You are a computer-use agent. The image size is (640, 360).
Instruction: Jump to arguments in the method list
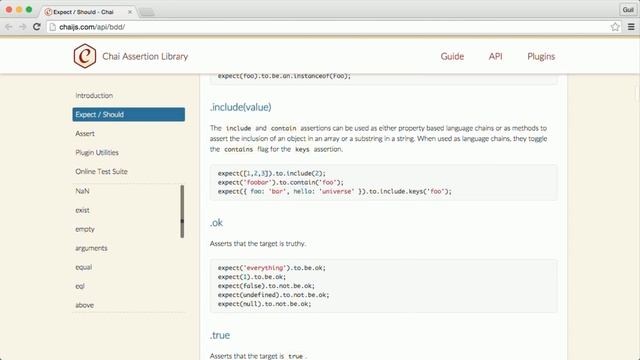pos(91,248)
